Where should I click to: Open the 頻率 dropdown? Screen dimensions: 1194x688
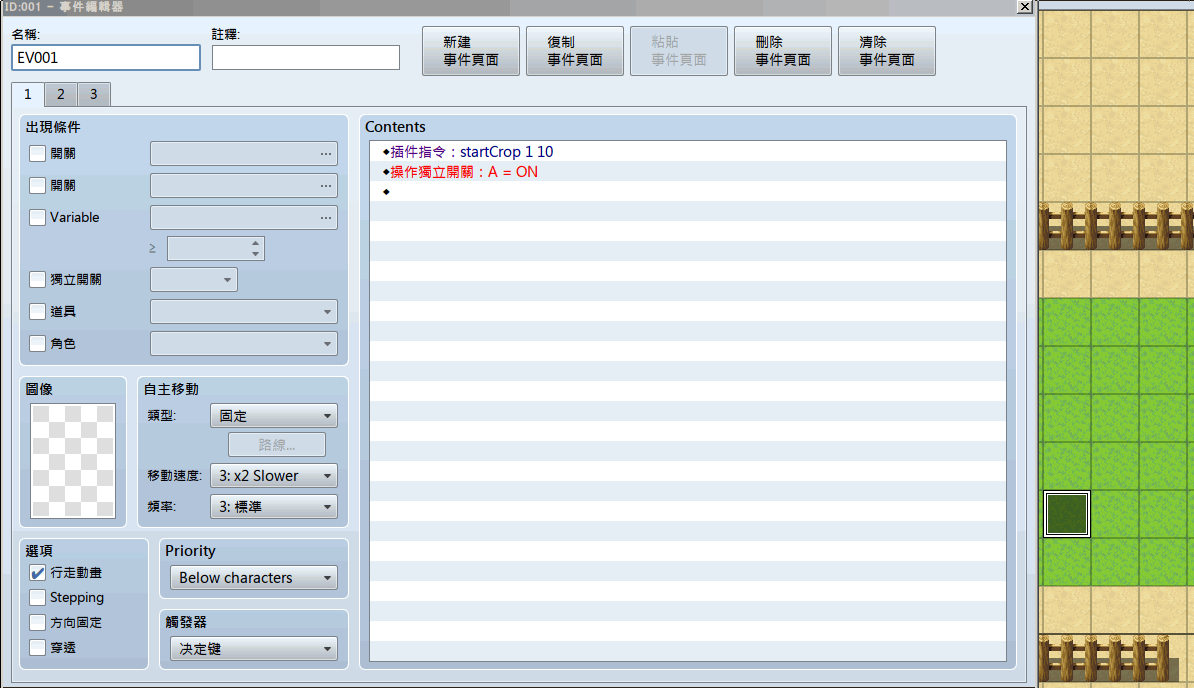pos(273,507)
